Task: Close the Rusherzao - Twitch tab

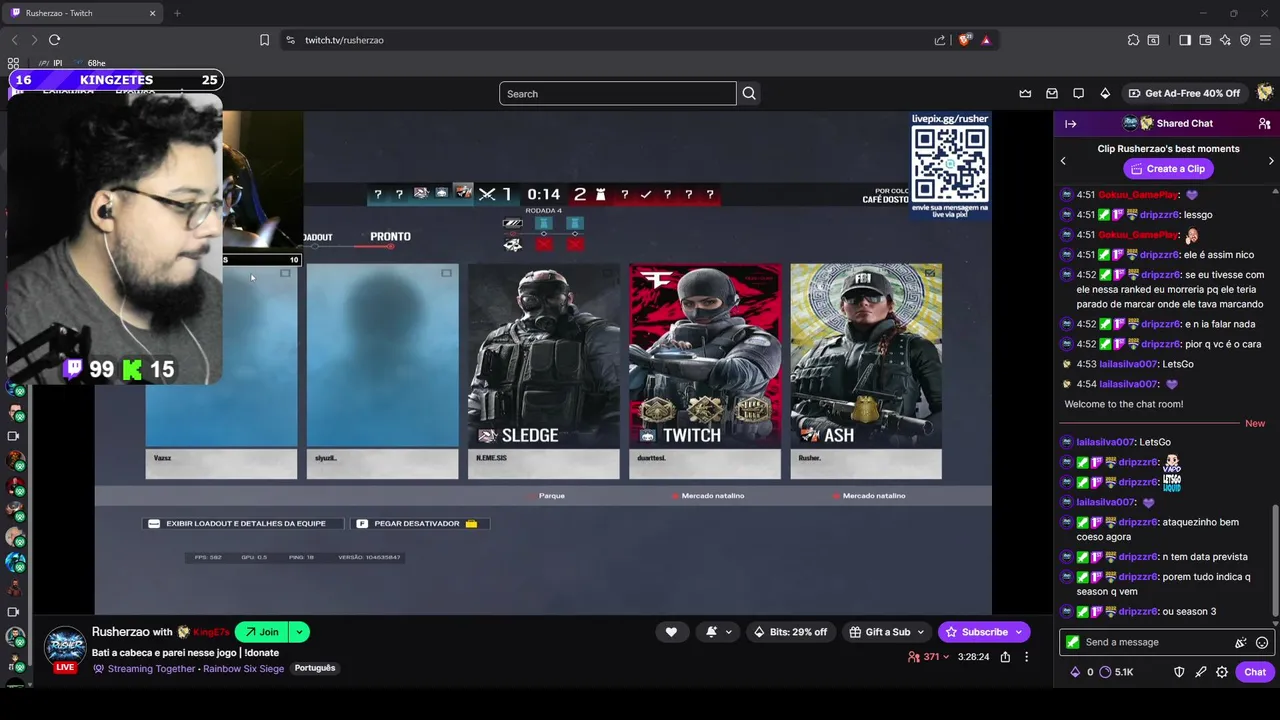Action: (x=153, y=13)
